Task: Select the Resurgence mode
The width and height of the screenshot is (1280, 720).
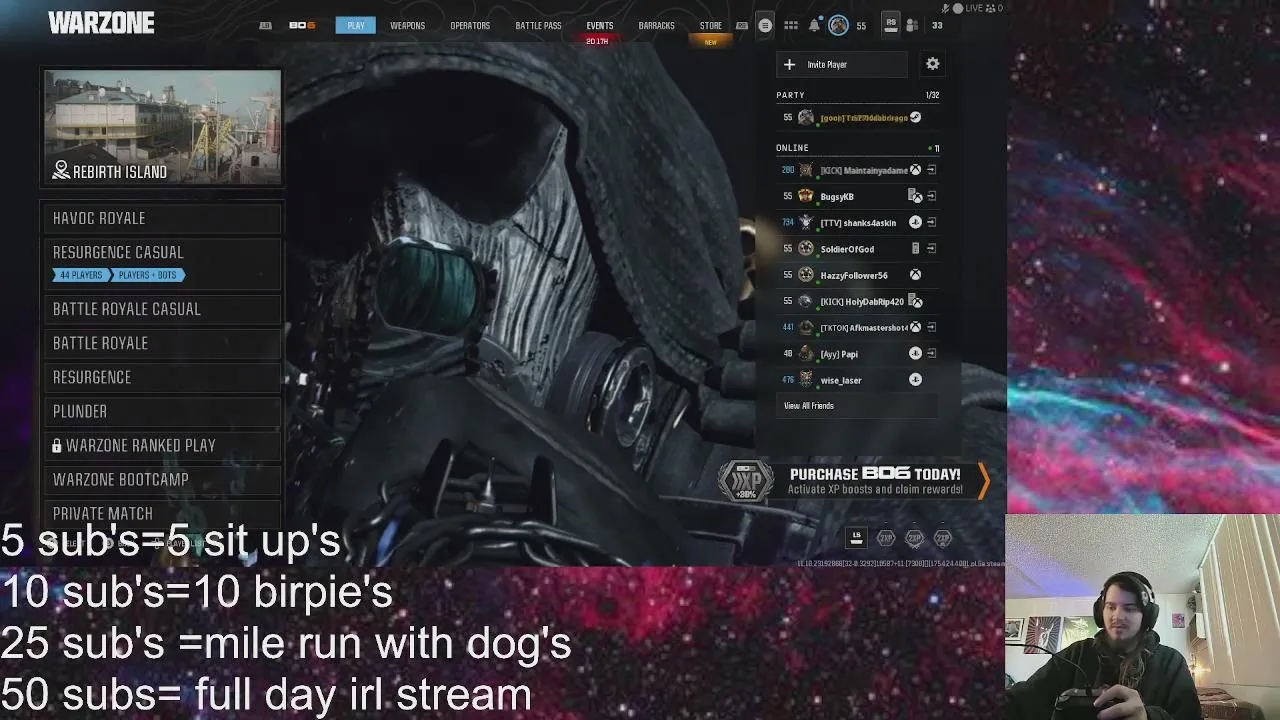Action: tap(162, 377)
